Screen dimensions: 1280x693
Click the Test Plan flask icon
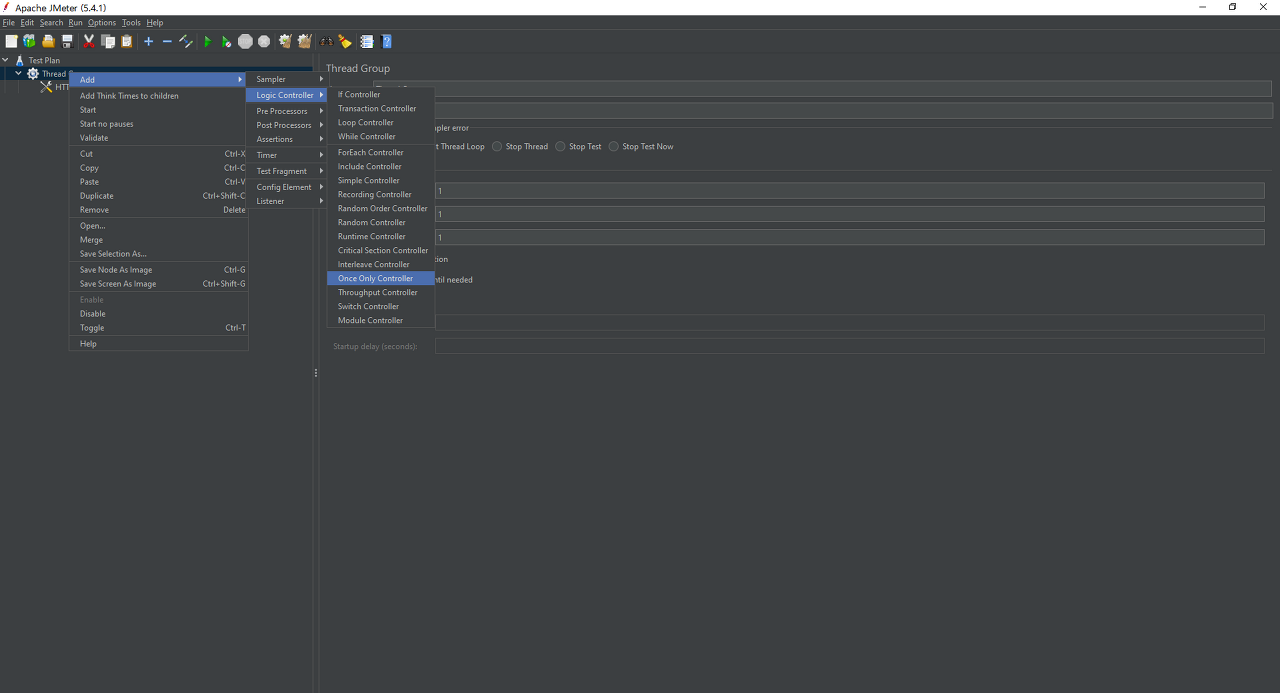click(x=19, y=60)
